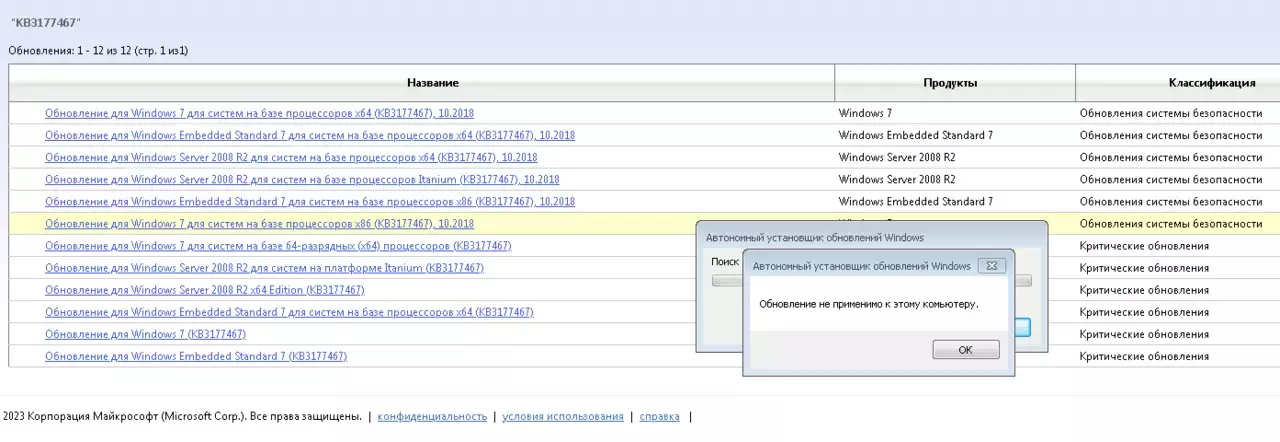Sort by Продукты column header

coord(950,83)
